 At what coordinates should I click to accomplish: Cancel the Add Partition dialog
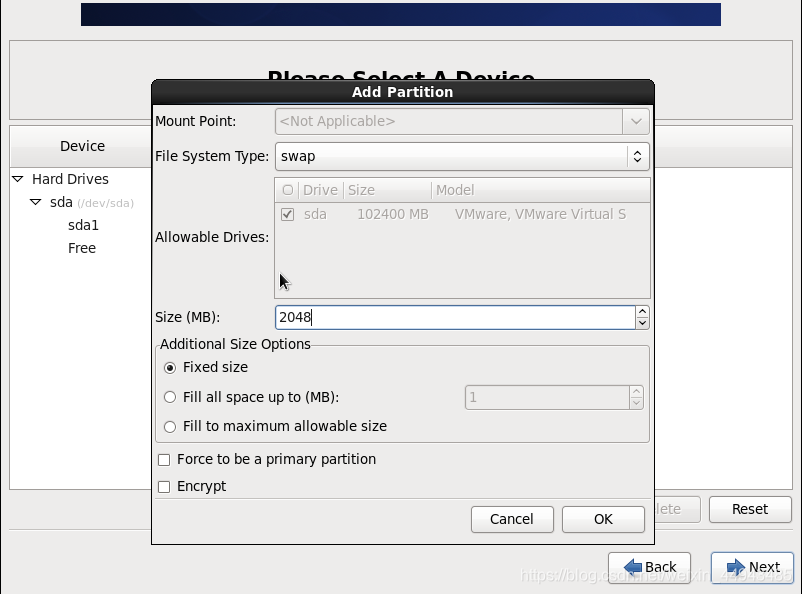coord(512,519)
